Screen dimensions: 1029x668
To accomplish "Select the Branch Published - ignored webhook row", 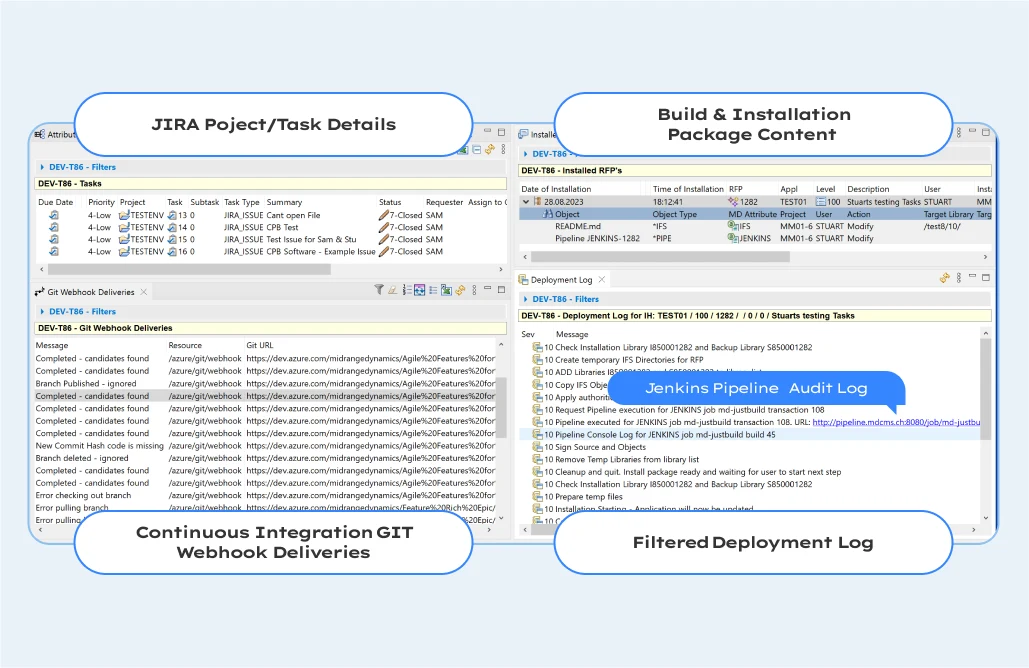I will [x=86, y=383].
